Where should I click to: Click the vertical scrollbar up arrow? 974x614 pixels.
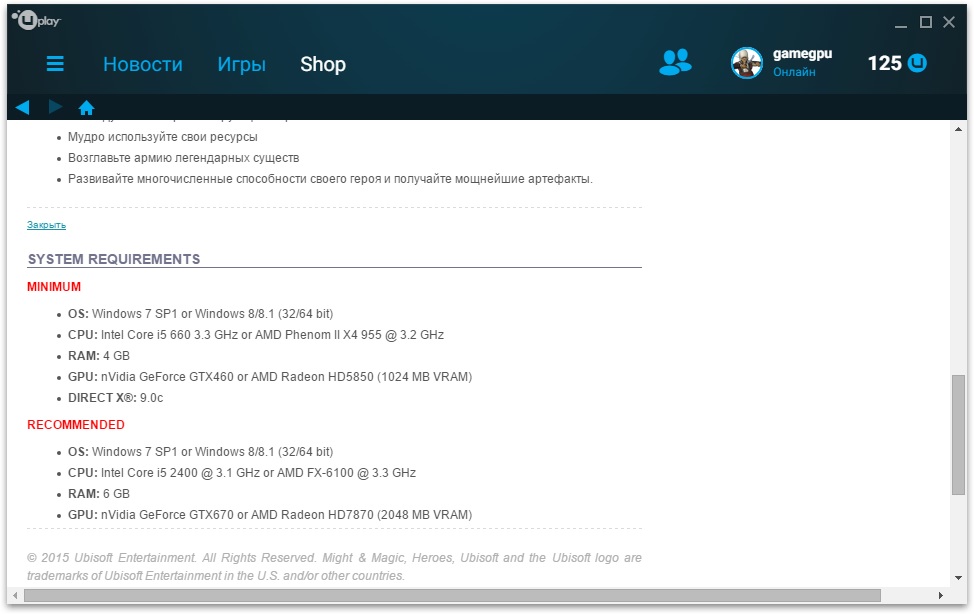[958, 129]
